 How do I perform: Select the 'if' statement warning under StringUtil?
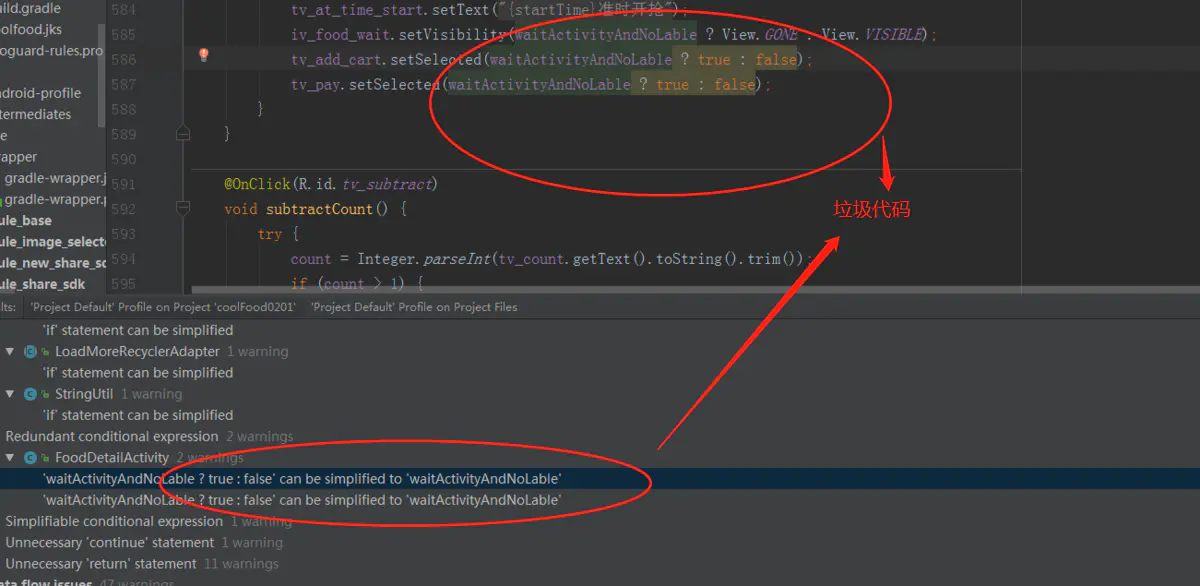tap(138, 415)
